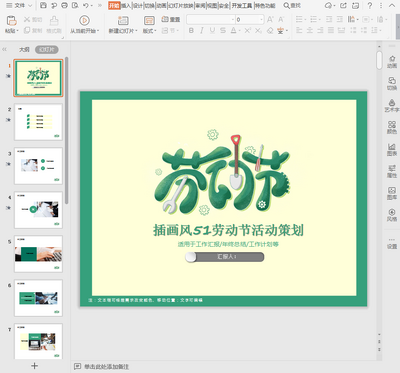The width and height of the screenshot is (400, 373).
Task: Toggle Bold formatting
Action: pos(191,31)
